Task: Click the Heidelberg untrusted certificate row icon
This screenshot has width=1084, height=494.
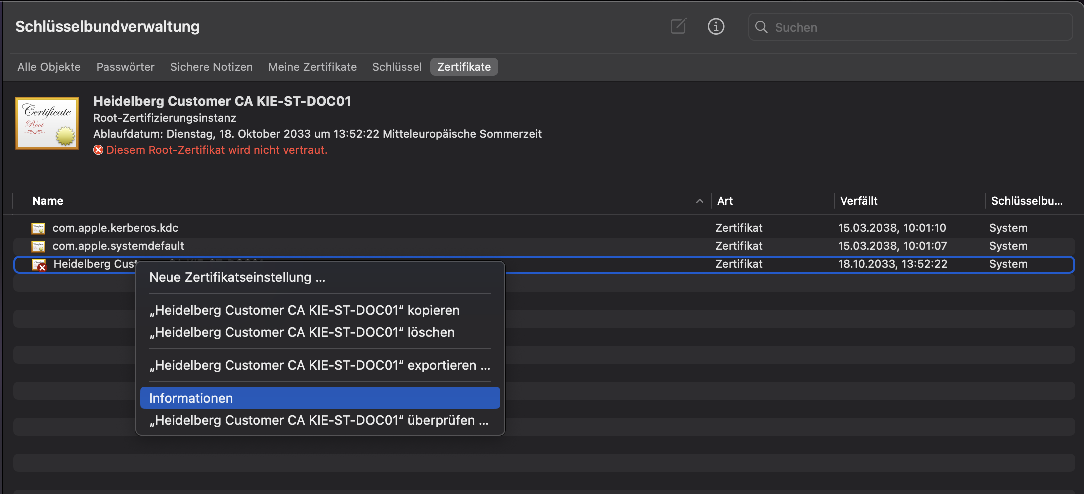Action: click(x=39, y=265)
